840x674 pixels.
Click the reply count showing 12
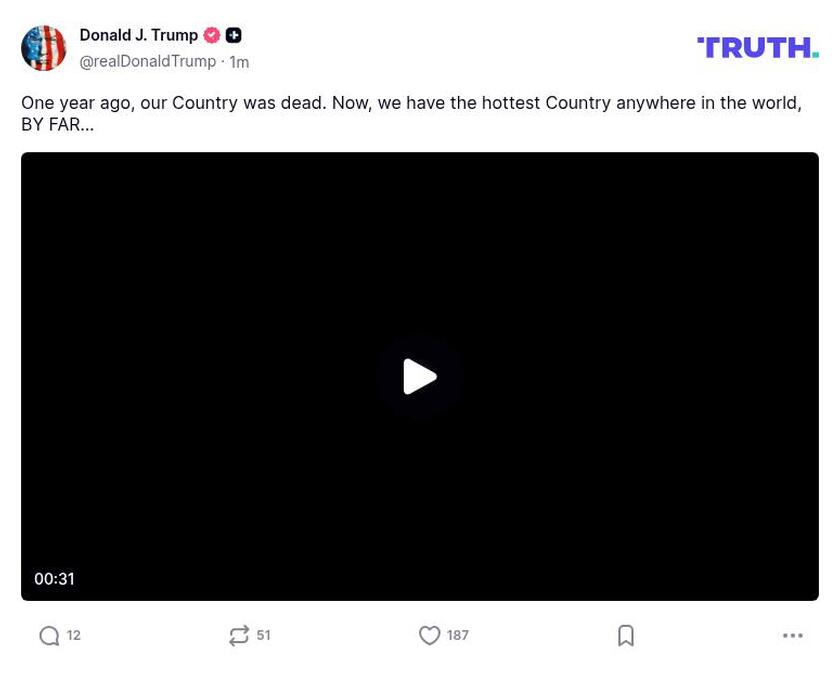pyautogui.click(x=73, y=635)
